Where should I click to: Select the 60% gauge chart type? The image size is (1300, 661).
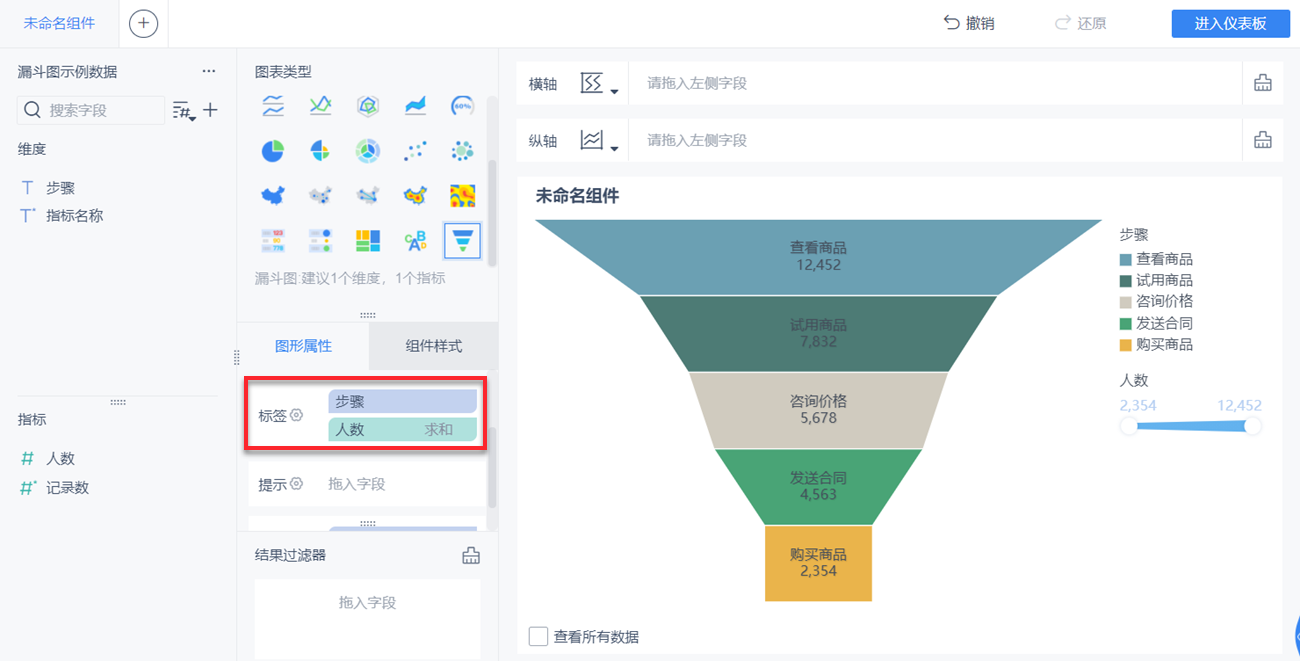click(x=462, y=105)
